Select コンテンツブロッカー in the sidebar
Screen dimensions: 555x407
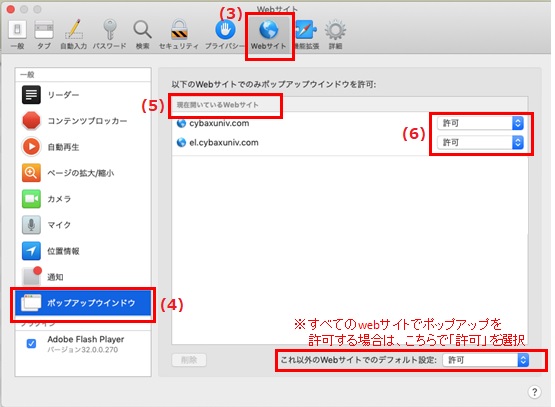click(83, 121)
